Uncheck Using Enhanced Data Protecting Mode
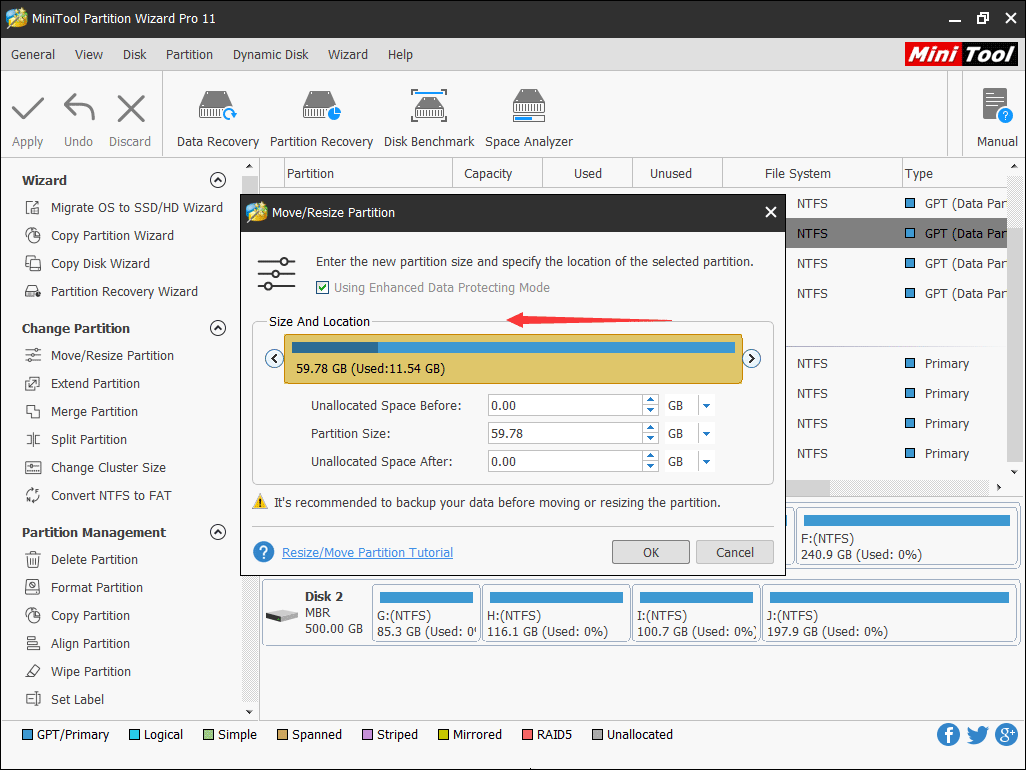Screen dimensions: 1026x770 coord(323,287)
